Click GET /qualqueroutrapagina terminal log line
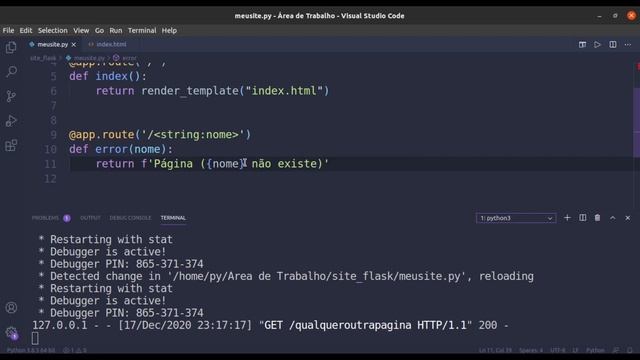This screenshot has width=640, height=360. 270,325
